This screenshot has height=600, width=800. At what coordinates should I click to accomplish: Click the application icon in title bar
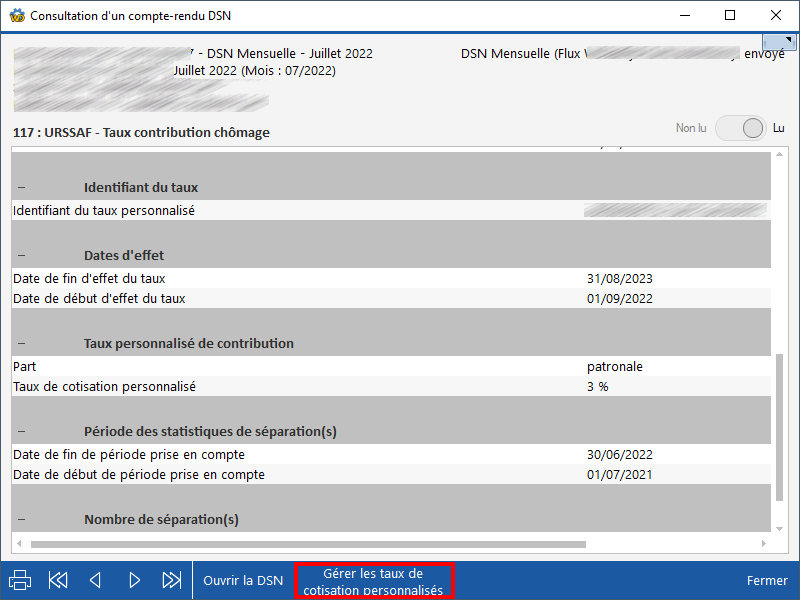(16, 16)
